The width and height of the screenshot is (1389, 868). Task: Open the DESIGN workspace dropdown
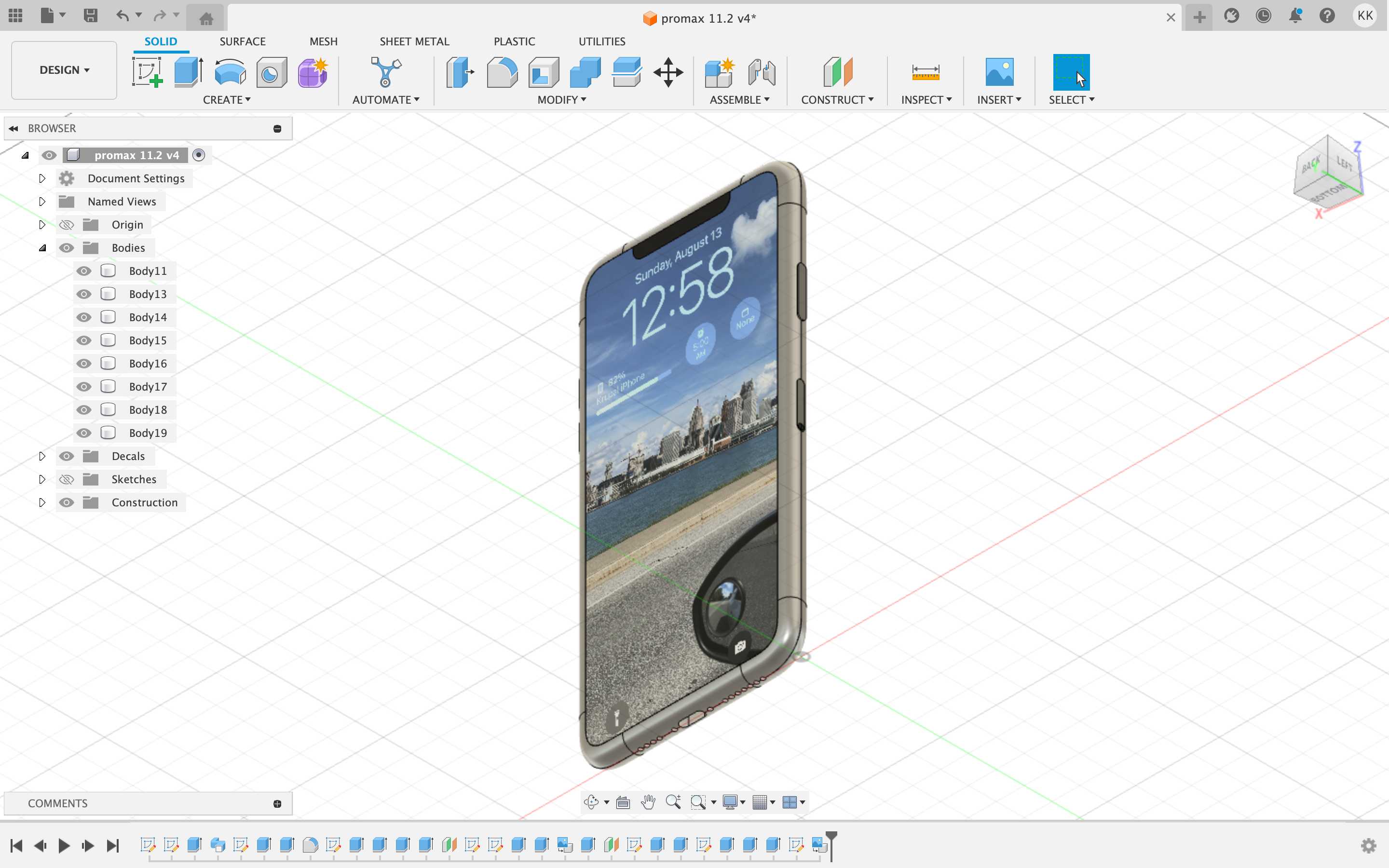point(64,70)
